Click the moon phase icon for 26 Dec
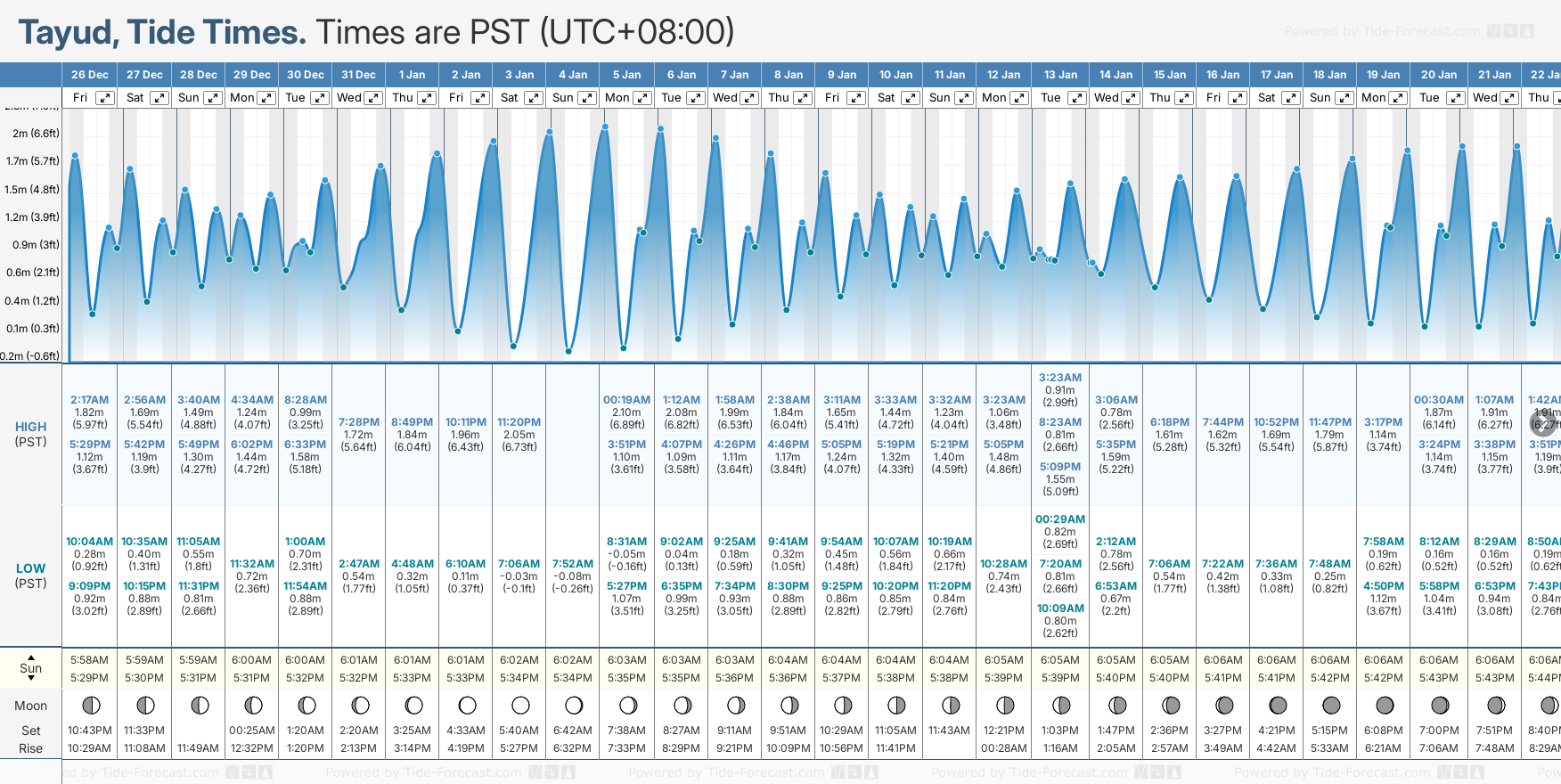Image resolution: width=1561 pixels, height=784 pixels. click(x=91, y=706)
